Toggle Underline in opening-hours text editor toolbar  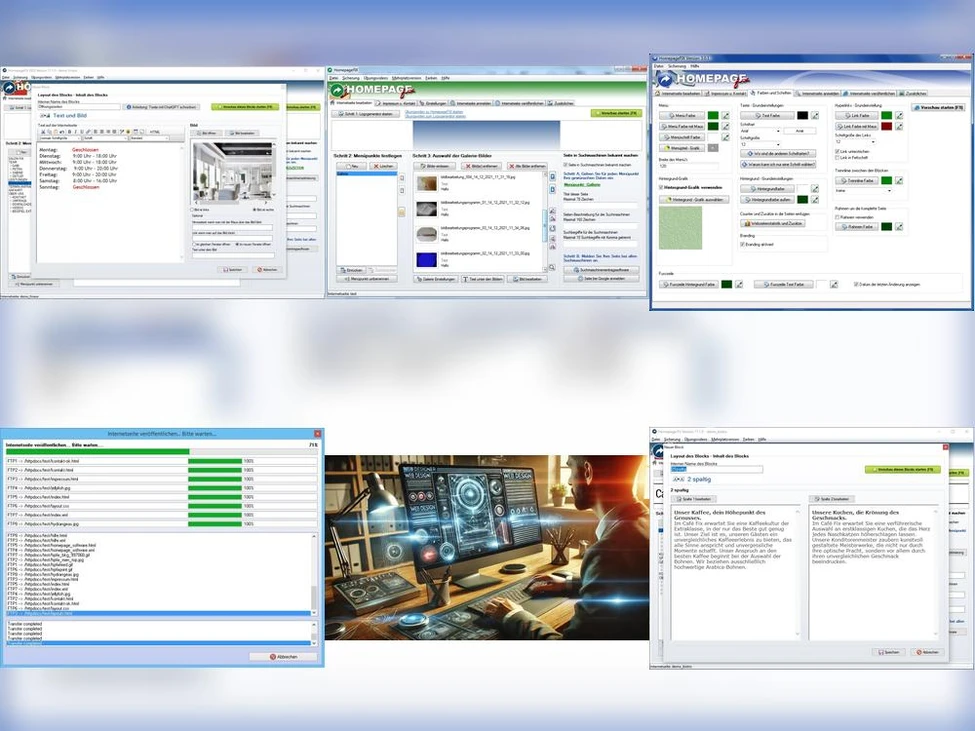pyautogui.click(x=82, y=132)
